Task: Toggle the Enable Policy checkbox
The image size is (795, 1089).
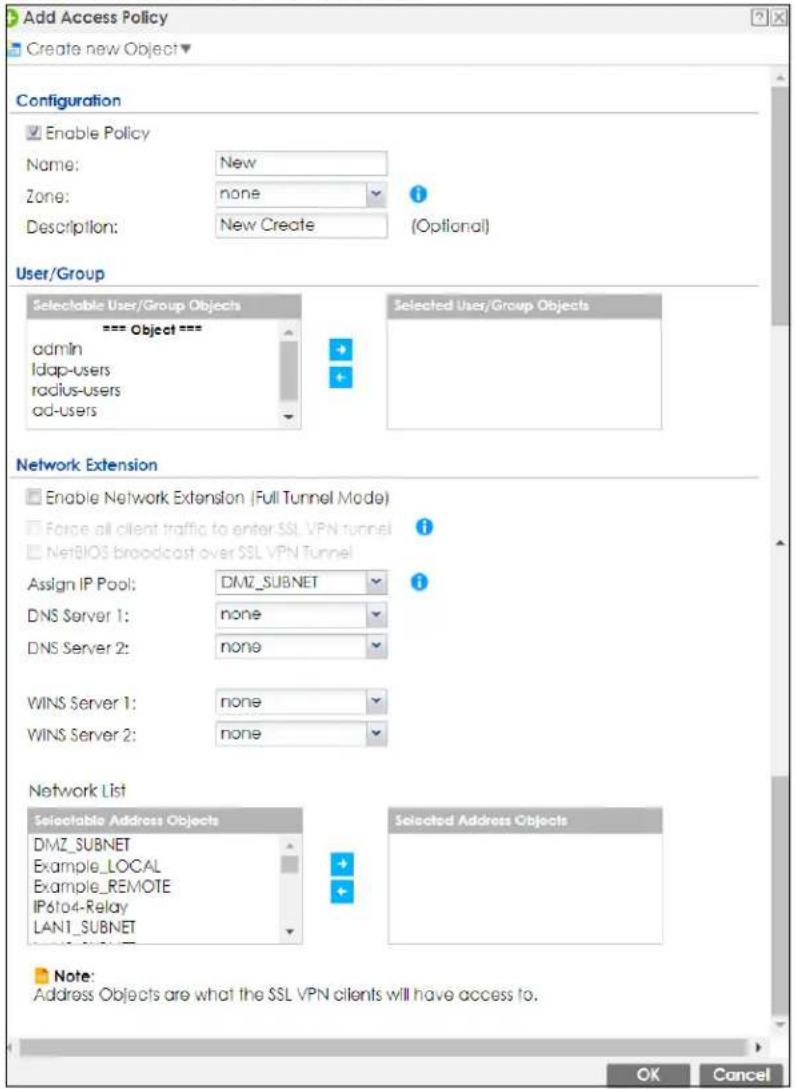Action: click(x=34, y=133)
